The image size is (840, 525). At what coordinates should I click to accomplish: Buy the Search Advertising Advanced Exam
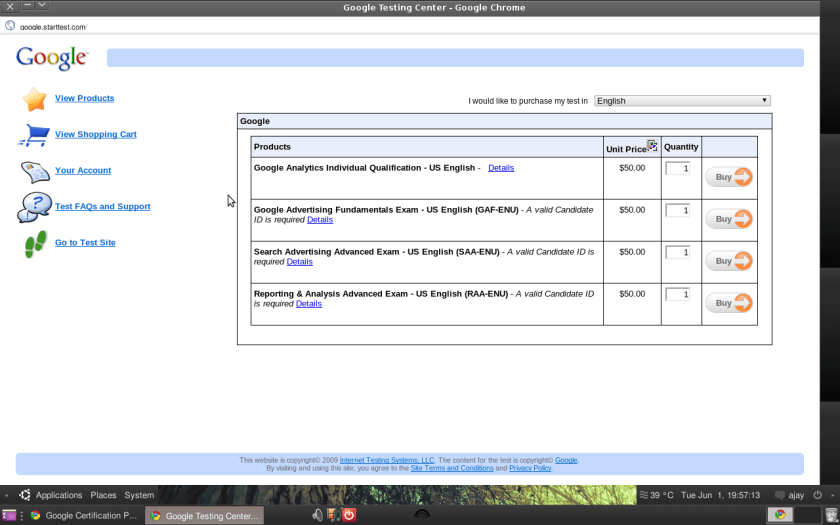(x=729, y=261)
